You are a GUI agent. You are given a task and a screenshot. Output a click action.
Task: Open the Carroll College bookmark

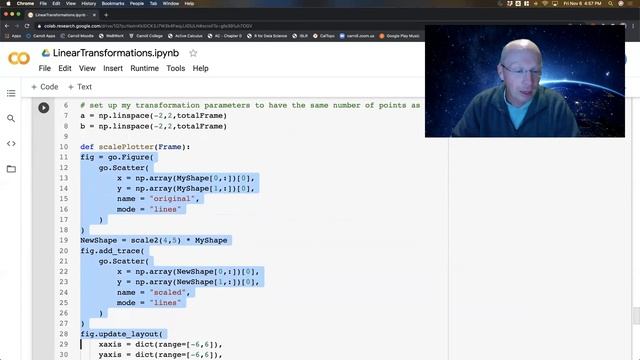click(x=146, y=36)
